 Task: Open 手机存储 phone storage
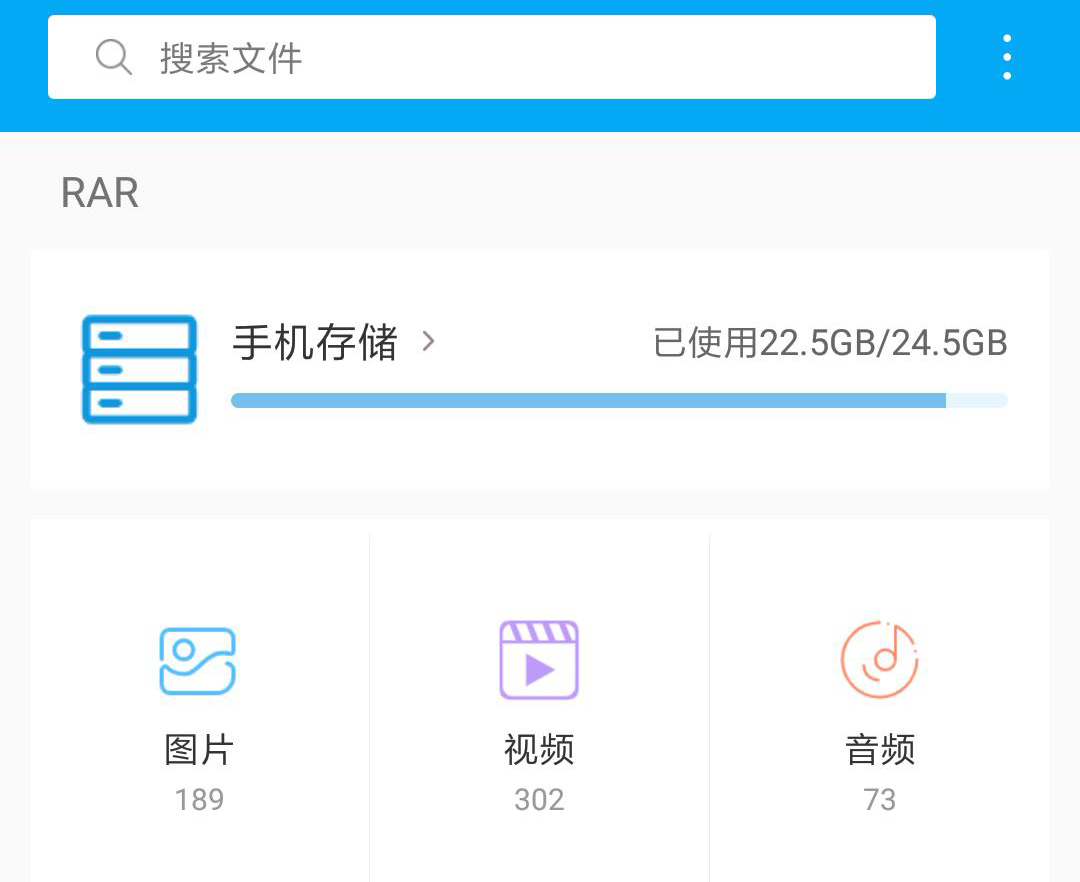pyautogui.click(x=315, y=343)
